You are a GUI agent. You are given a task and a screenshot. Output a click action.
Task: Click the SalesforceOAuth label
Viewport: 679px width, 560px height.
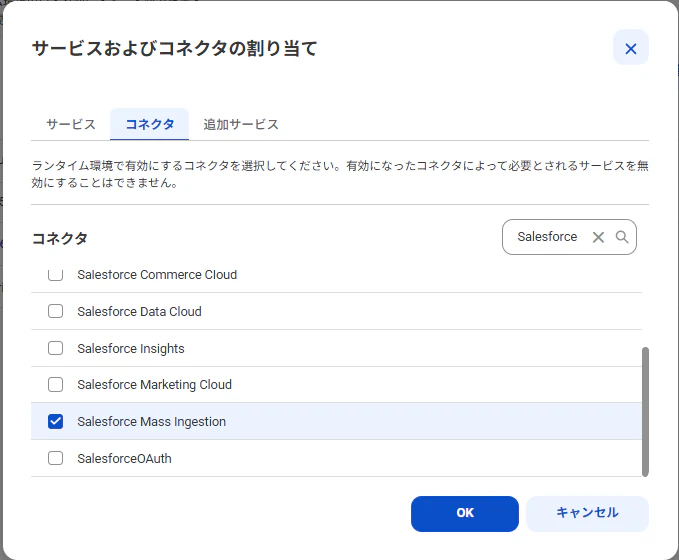[124, 458]
